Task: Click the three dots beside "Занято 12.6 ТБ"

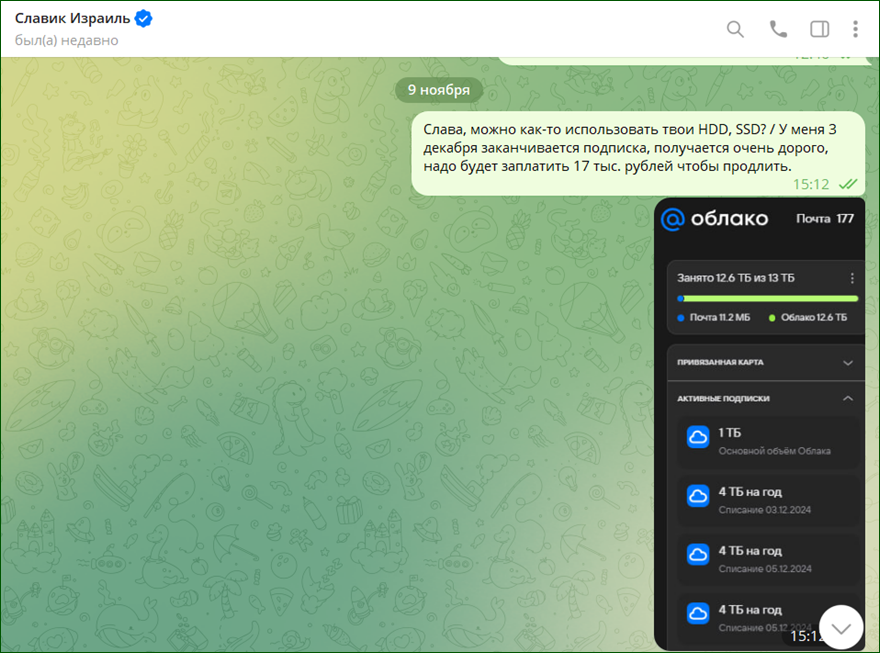Action: pos(852,278)
